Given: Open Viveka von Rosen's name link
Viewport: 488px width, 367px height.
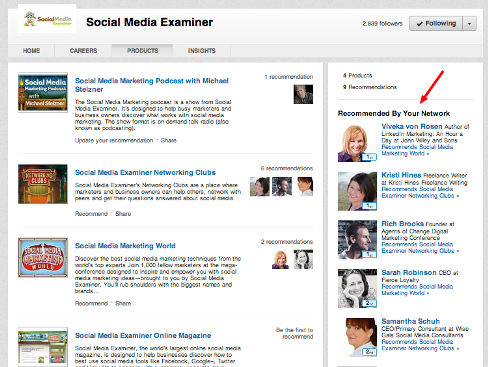Looking at the screenshot, I should pyautogui.click(x=412, y=126).
